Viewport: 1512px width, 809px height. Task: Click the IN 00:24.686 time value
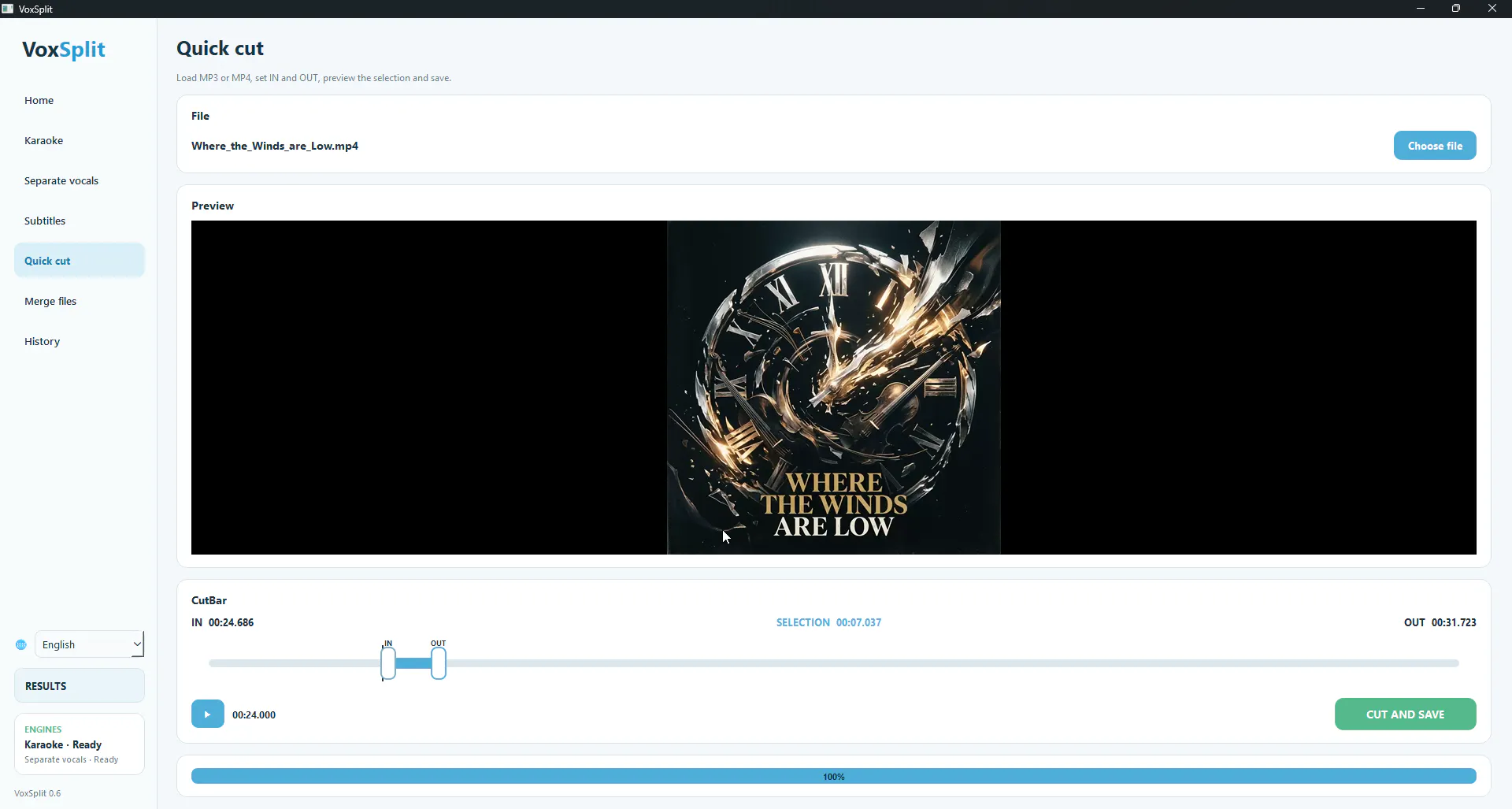coord(223,622)
